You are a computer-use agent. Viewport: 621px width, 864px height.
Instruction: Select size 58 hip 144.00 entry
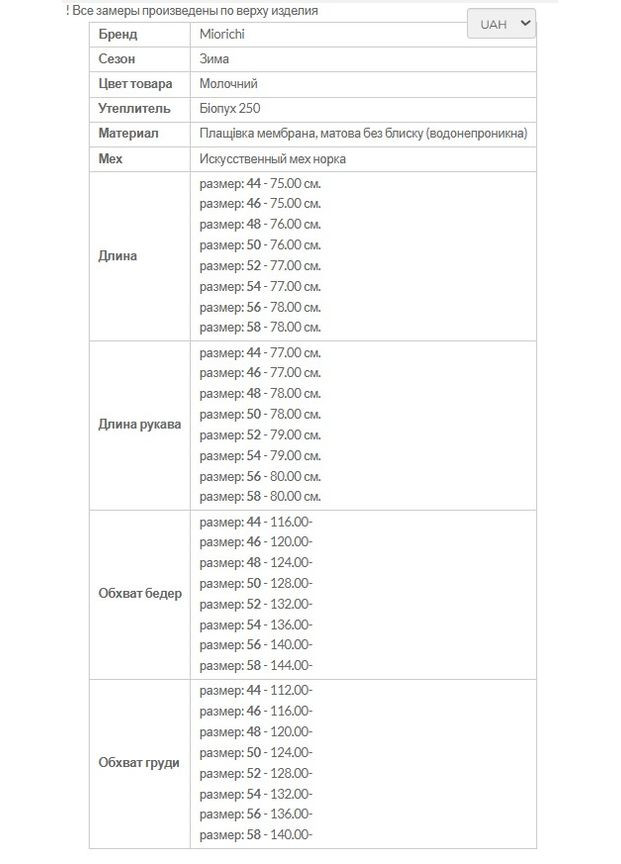click(x=256, y=665)
